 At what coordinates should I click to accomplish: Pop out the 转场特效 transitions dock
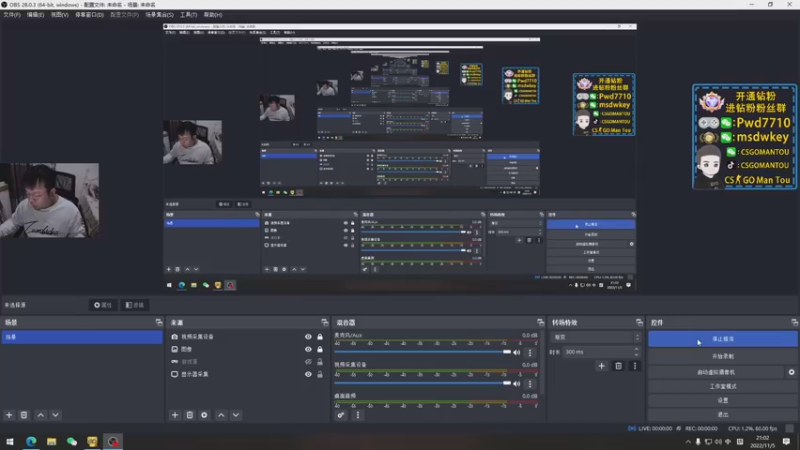coord(639,322)
